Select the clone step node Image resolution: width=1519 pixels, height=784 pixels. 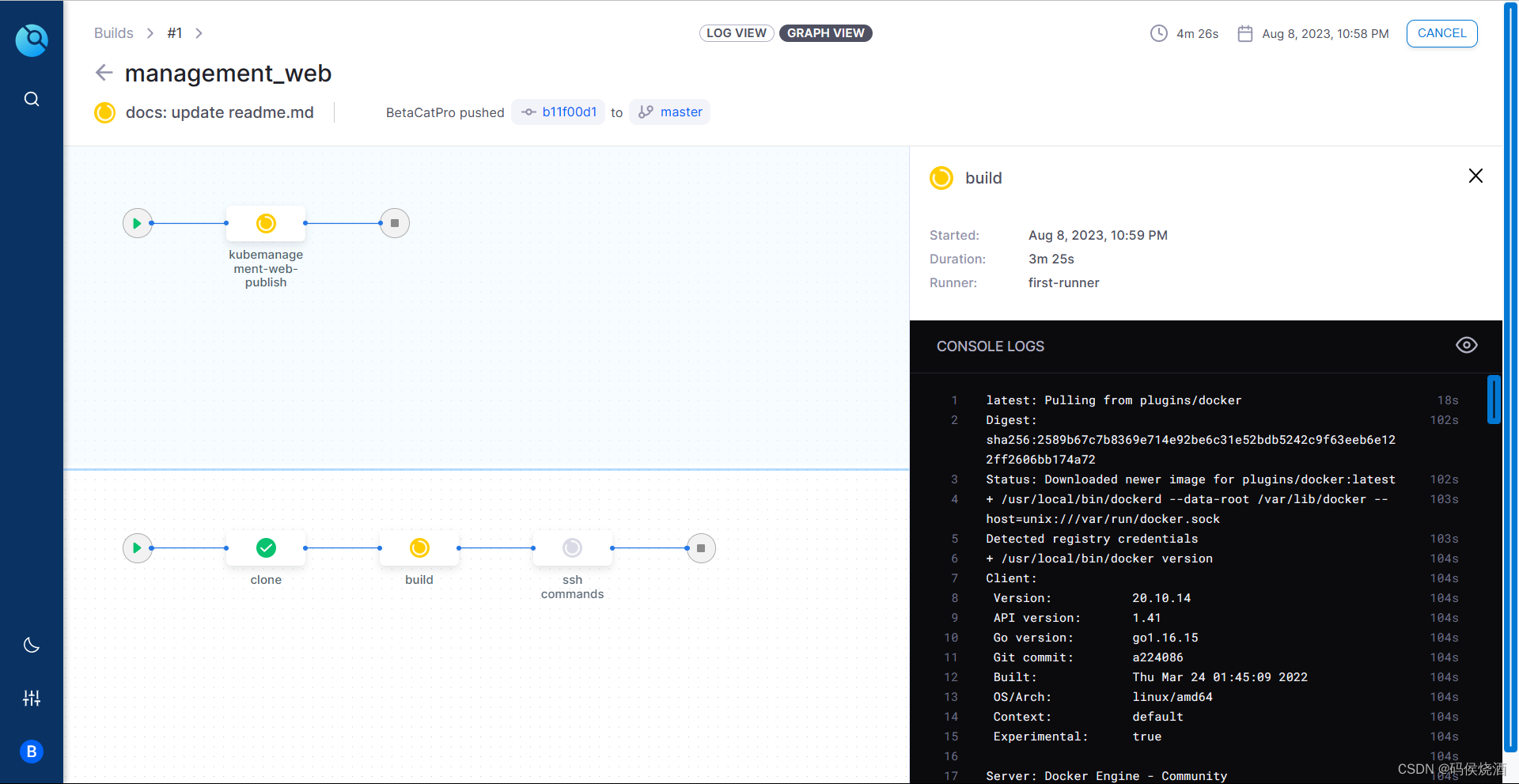[266, 547]
